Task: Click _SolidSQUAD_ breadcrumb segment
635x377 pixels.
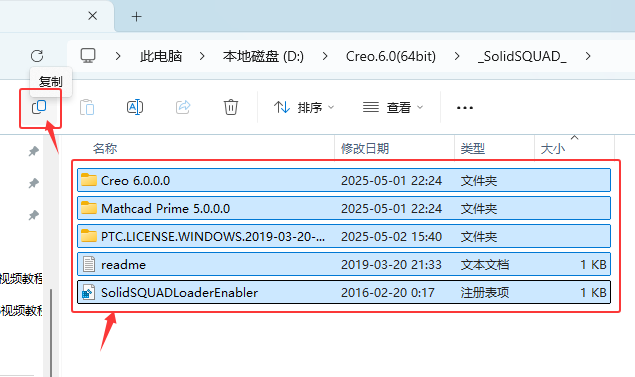Action: tap(522, 56)
